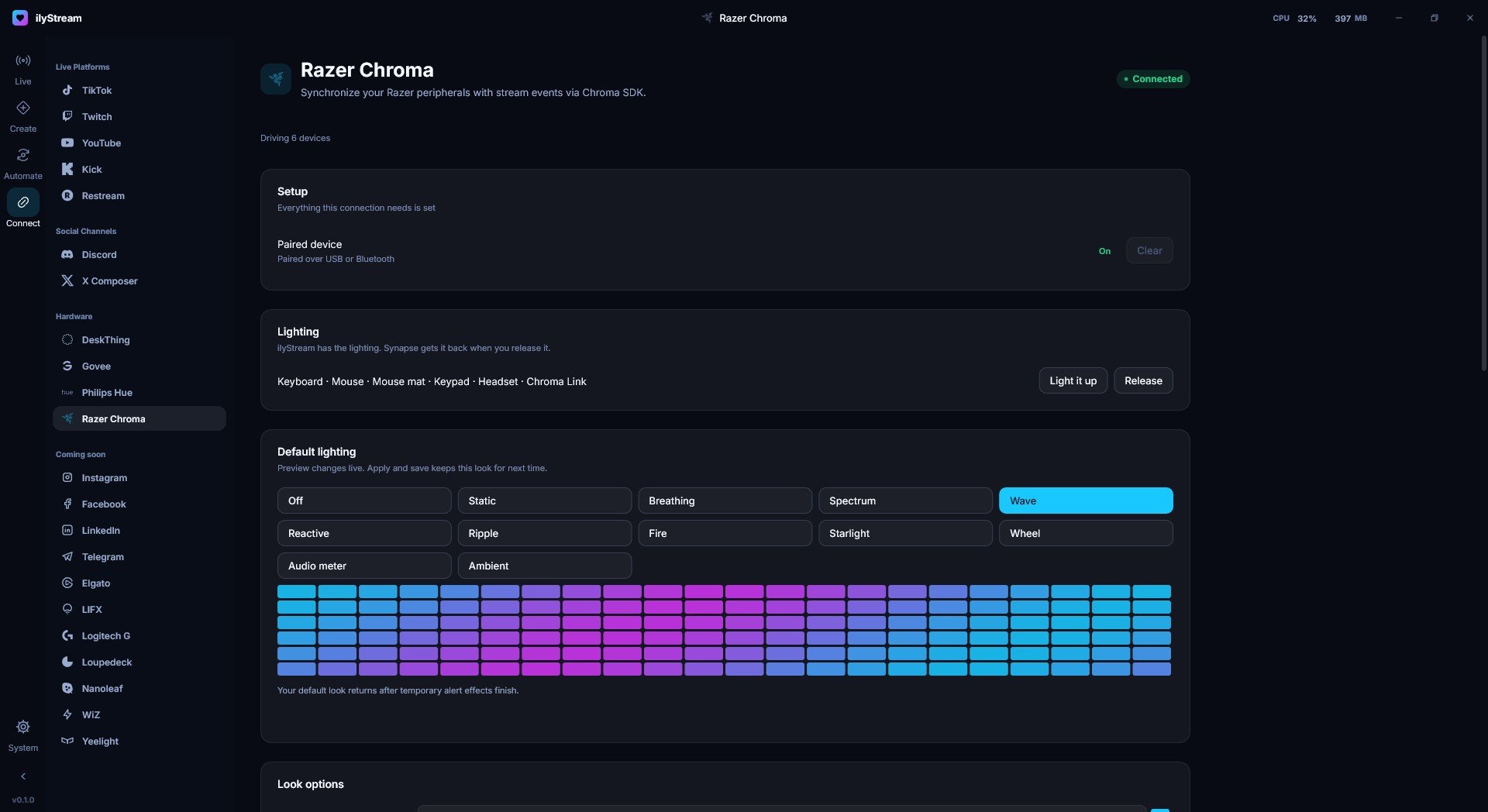This screenshot has height=812, width=1488.
Task: Click the Facebook icon
Action: point(67,504)
